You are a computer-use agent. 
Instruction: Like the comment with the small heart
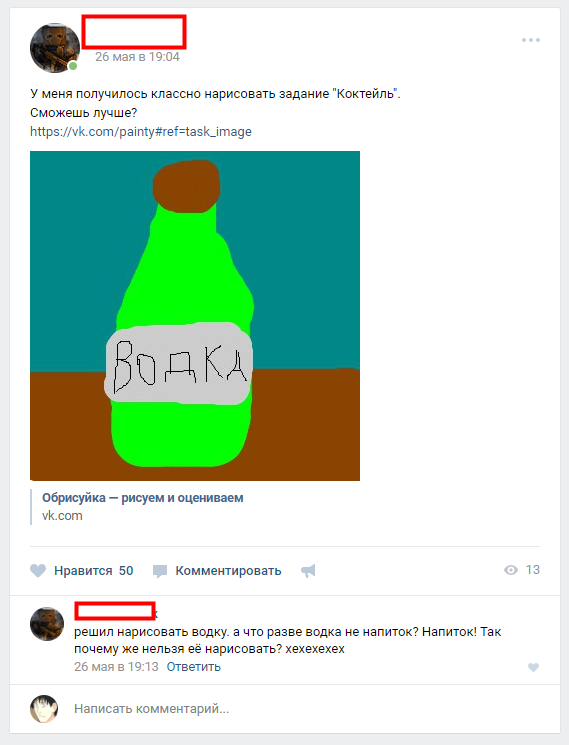coord(533,667)
